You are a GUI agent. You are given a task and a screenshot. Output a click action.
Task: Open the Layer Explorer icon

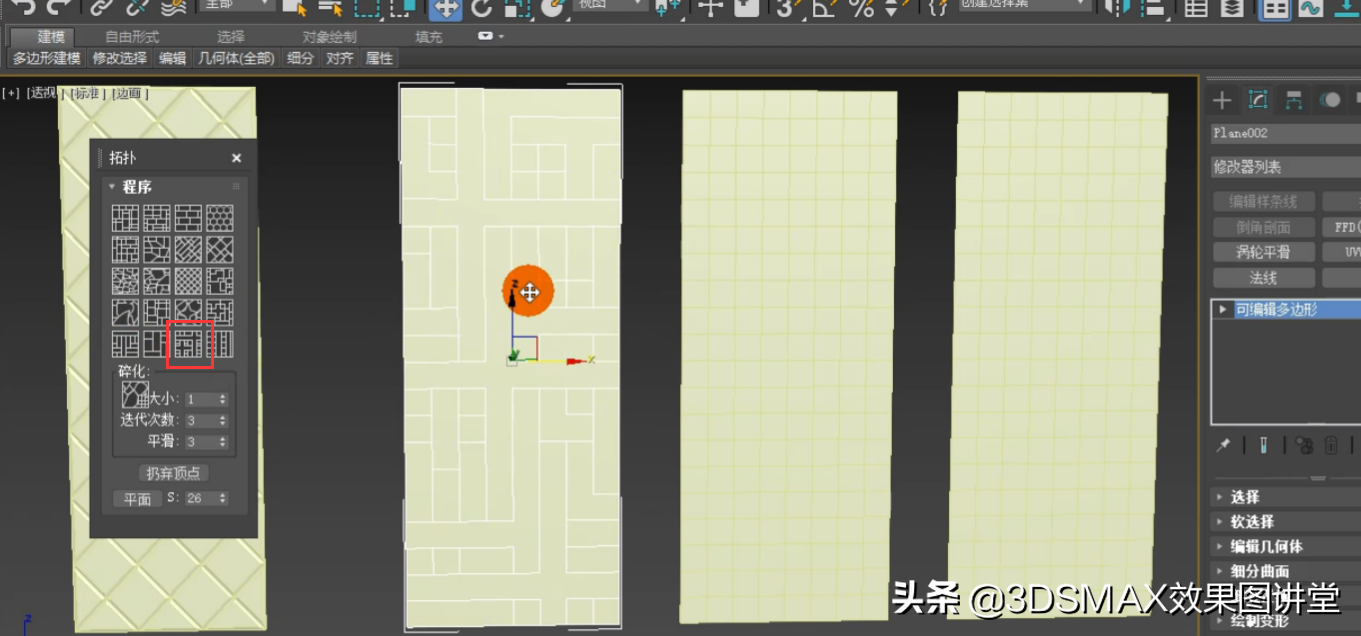pyautogui.click(x=1233, y=7)
